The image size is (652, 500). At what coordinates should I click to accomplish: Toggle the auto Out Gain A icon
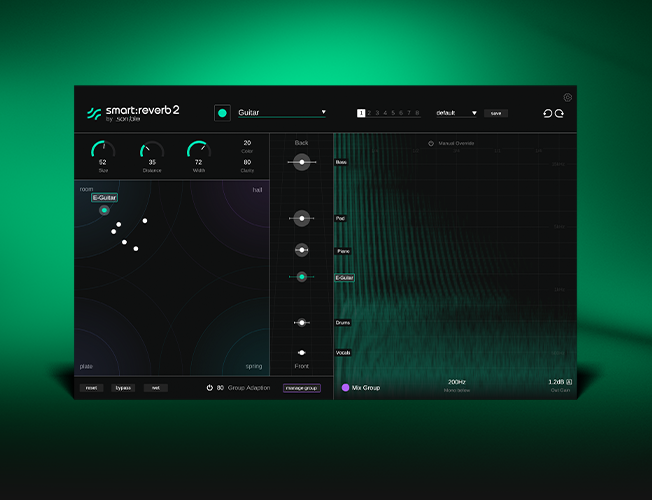coord(569,382)
